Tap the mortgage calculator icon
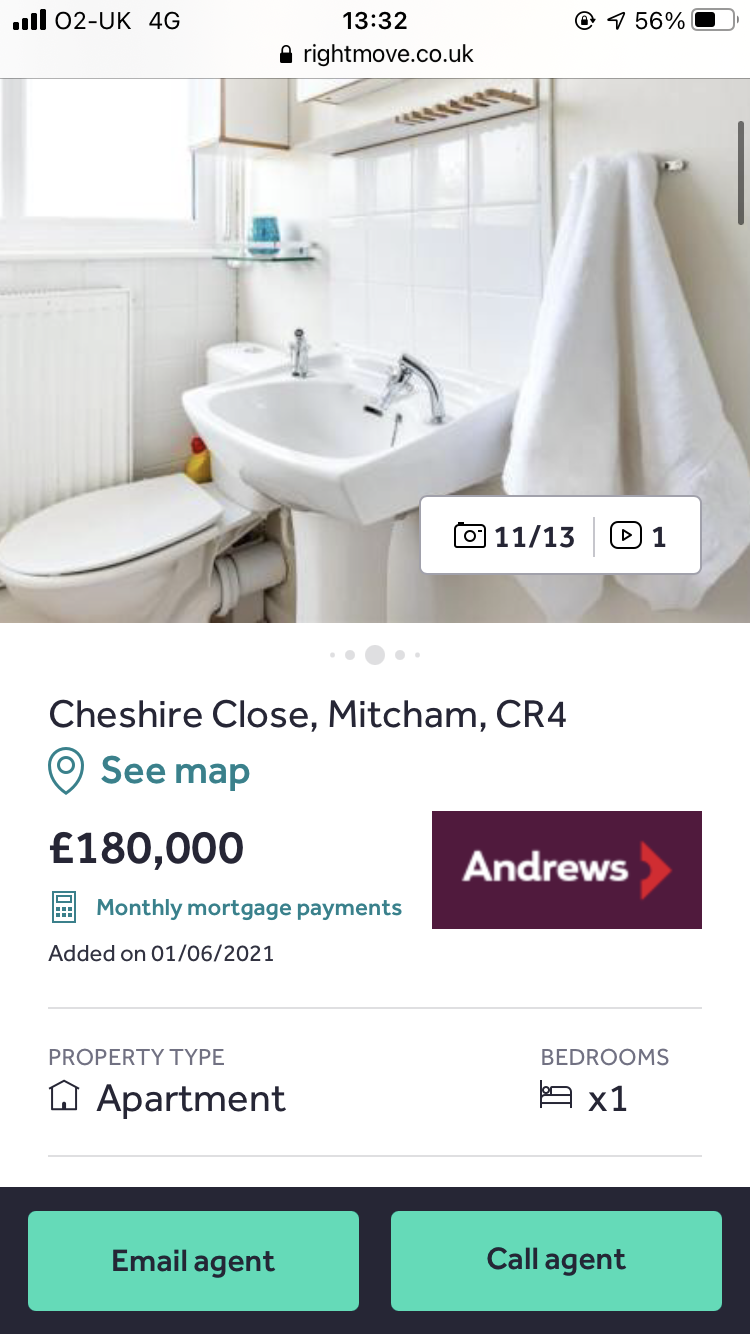 click(x=64, y=908)
